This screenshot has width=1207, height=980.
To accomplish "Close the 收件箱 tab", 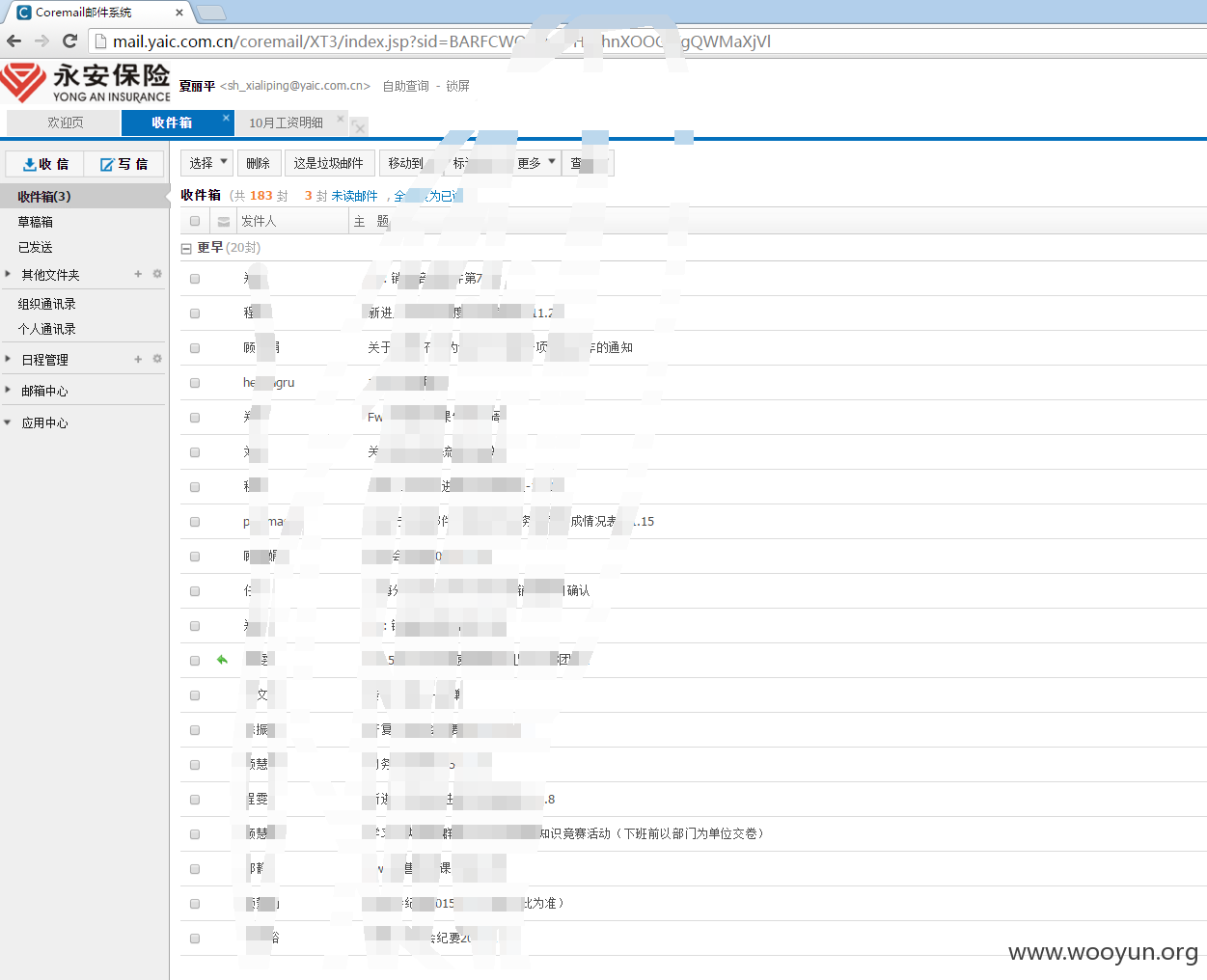I will pyautogui.click(x=226, y=118).
